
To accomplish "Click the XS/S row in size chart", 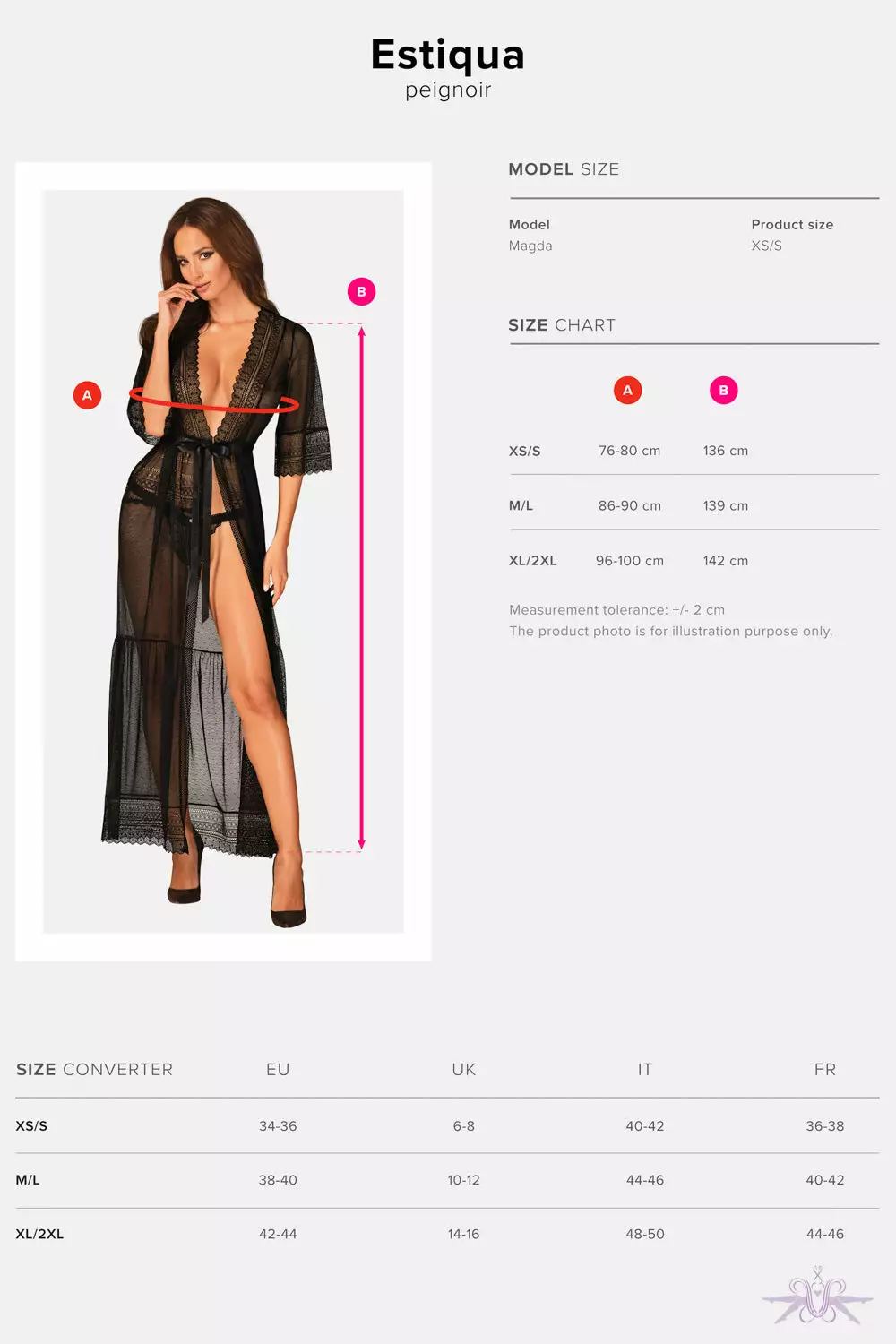I will click(694, 451).
